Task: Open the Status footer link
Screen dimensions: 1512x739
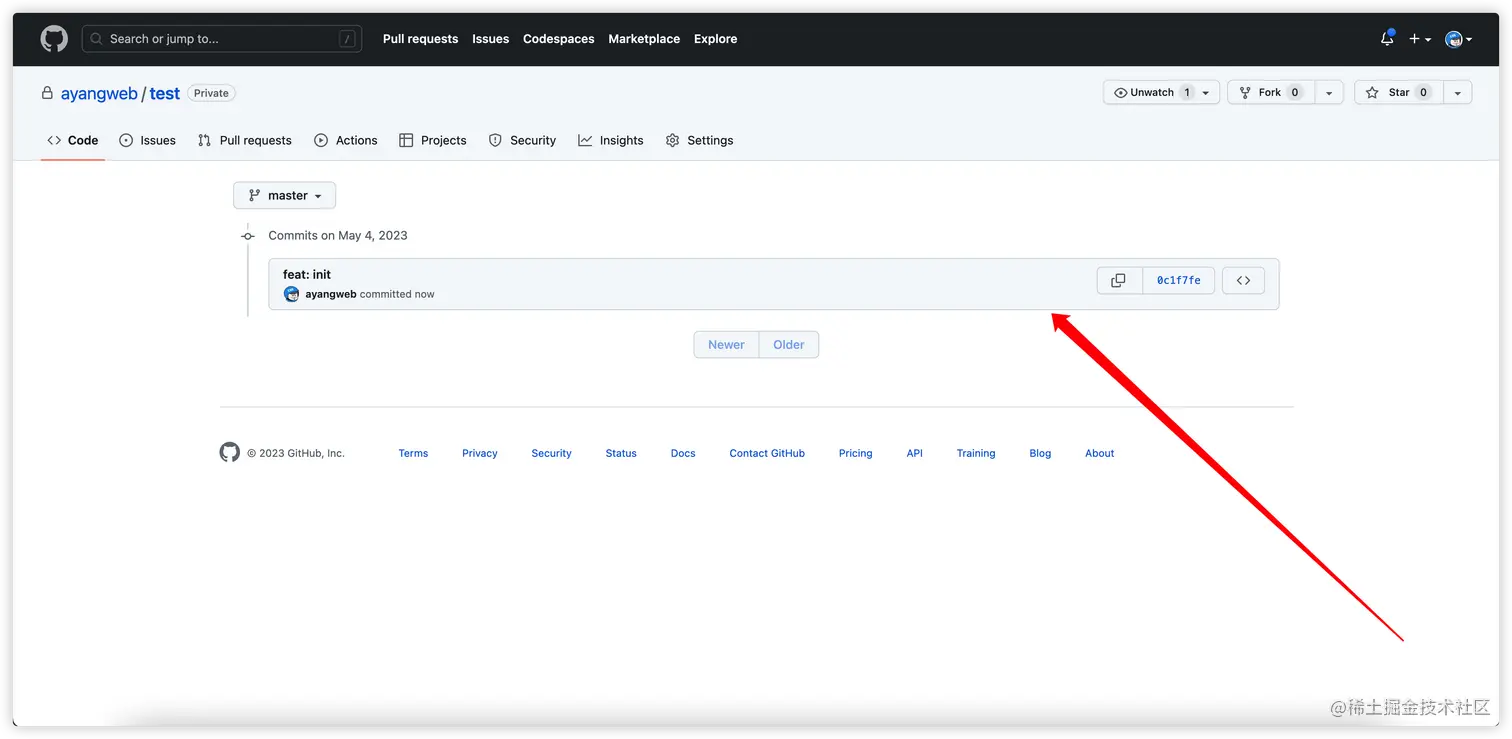Action: pos(621,453)
